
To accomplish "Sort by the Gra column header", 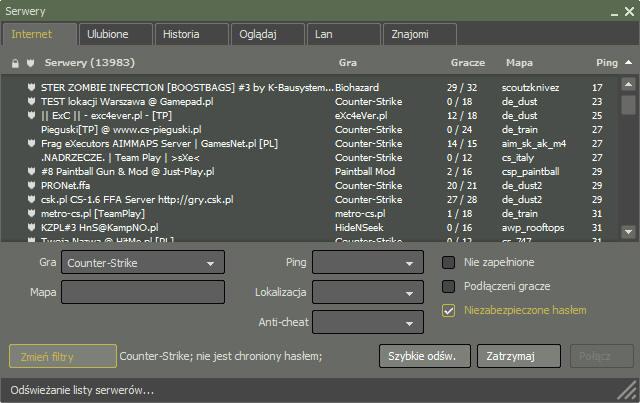I will coord(348,62).
